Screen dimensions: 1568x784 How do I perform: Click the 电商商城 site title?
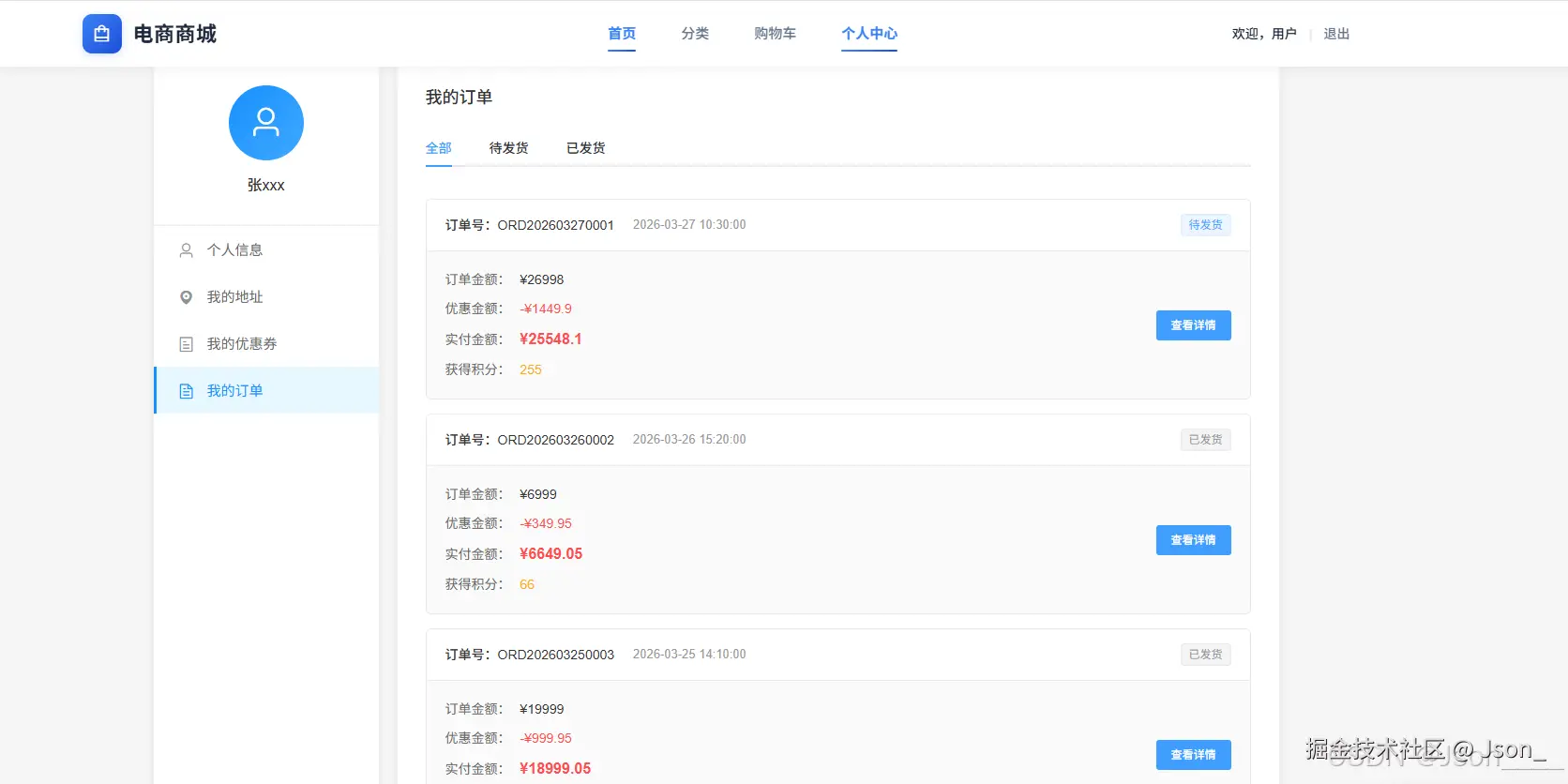tap(175, 34)
